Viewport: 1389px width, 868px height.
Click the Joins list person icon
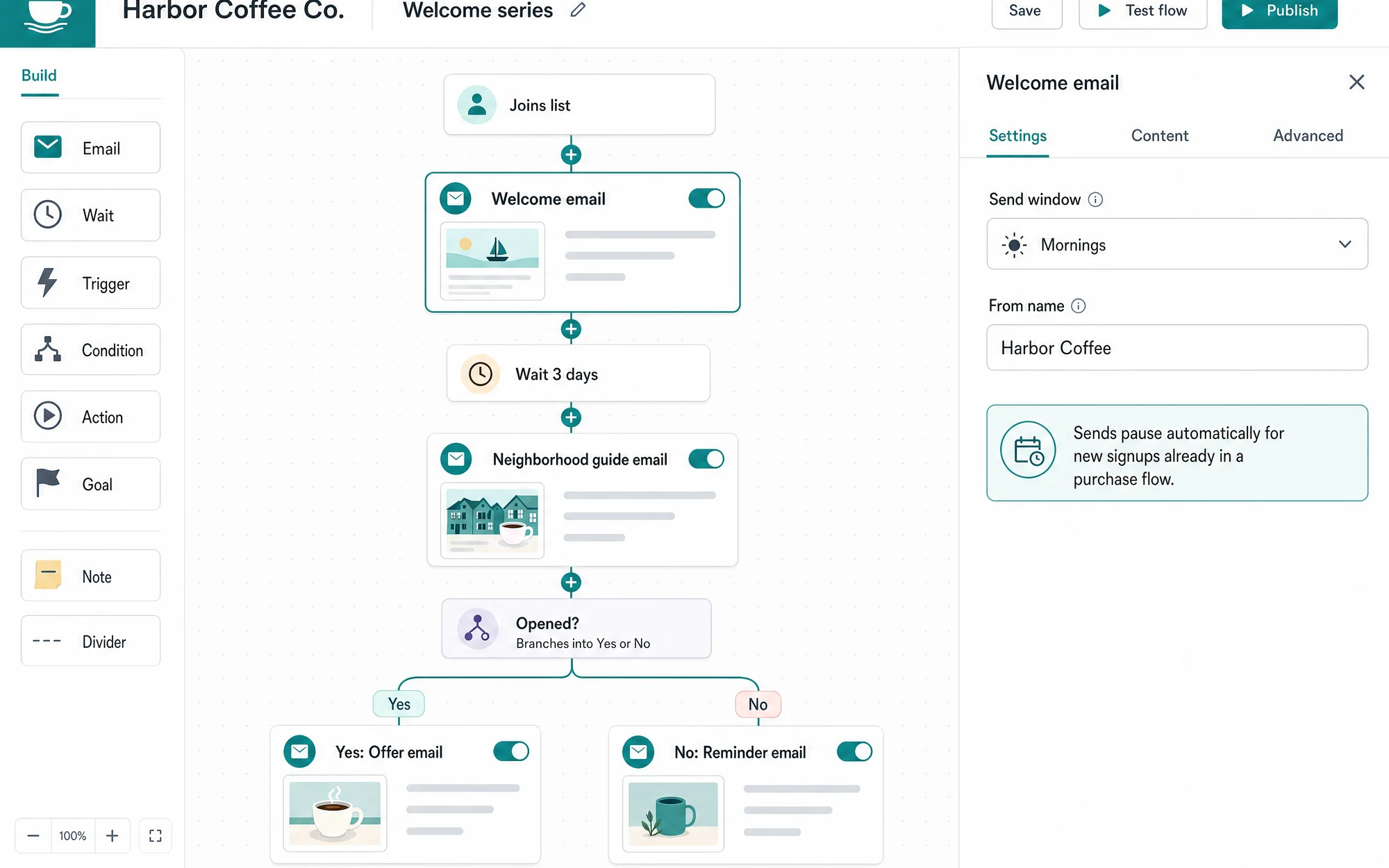coord(476,105)
